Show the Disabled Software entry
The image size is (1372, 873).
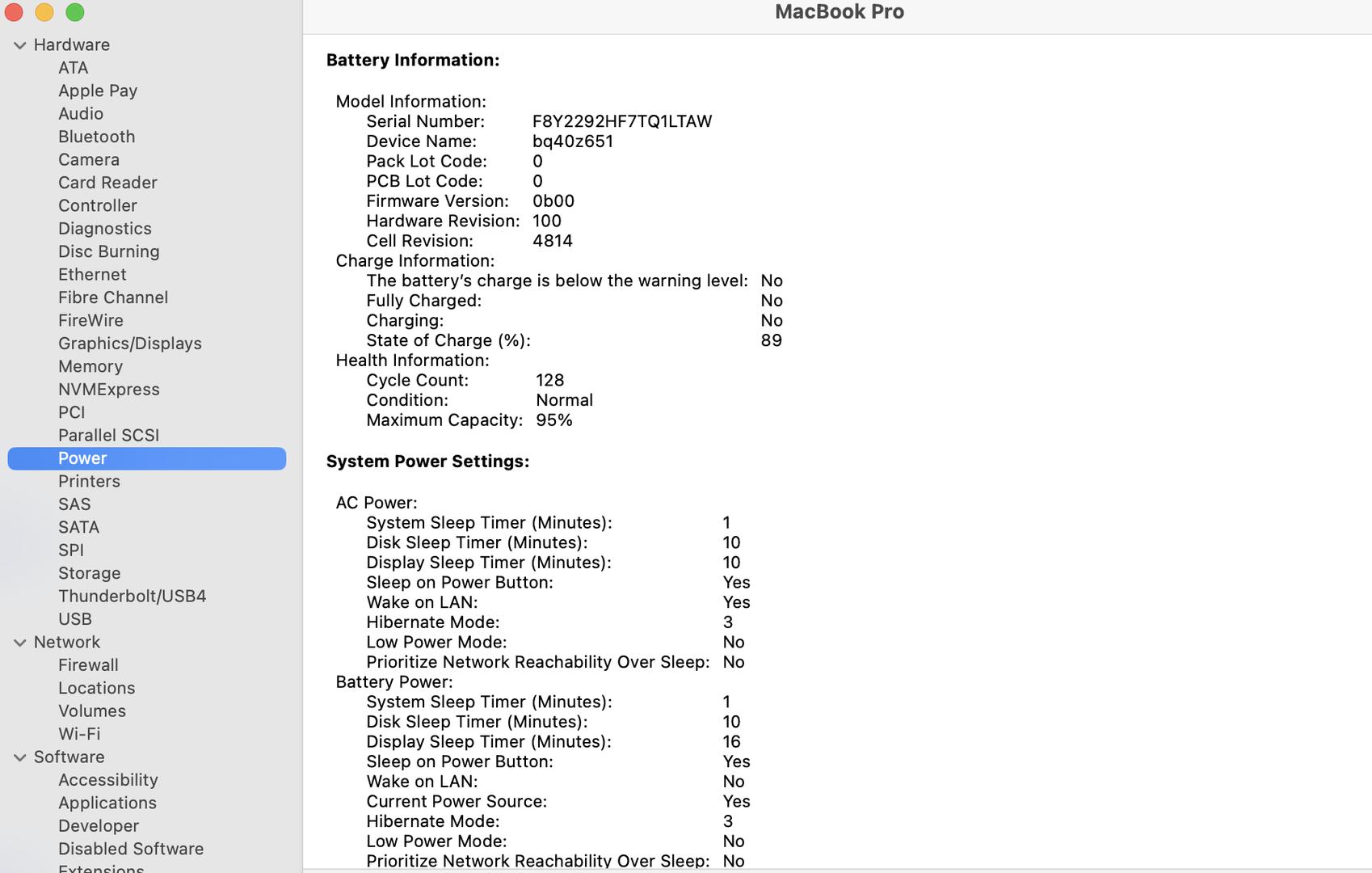pyautogui.click(x=131, y=849)
